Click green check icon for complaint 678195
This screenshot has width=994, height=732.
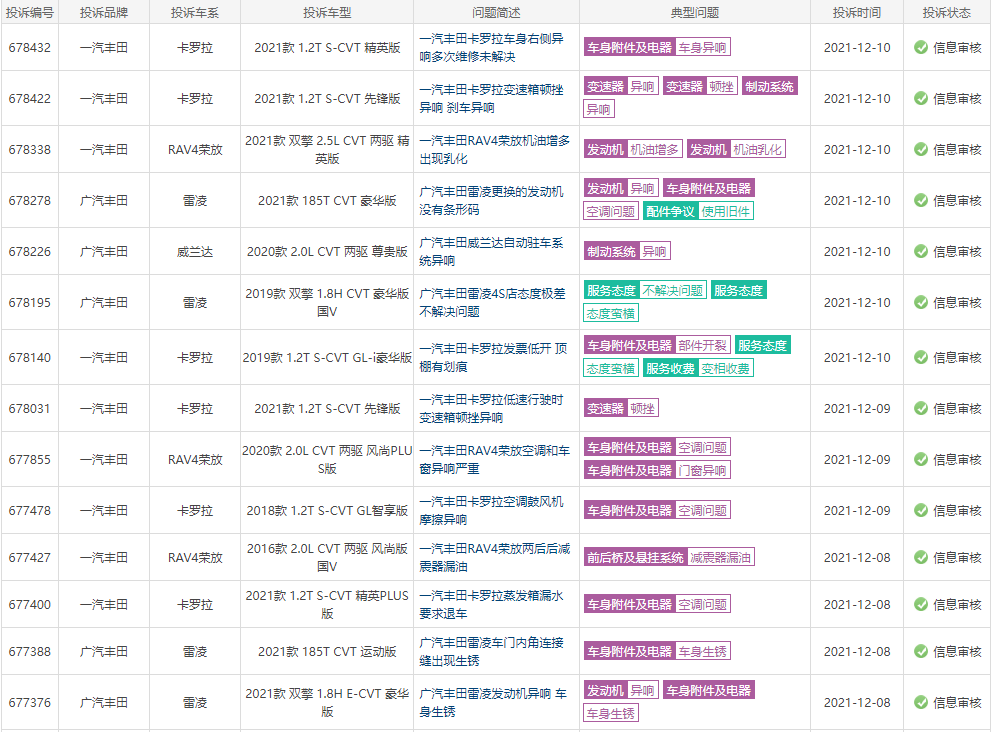click(x=920, y=302)
